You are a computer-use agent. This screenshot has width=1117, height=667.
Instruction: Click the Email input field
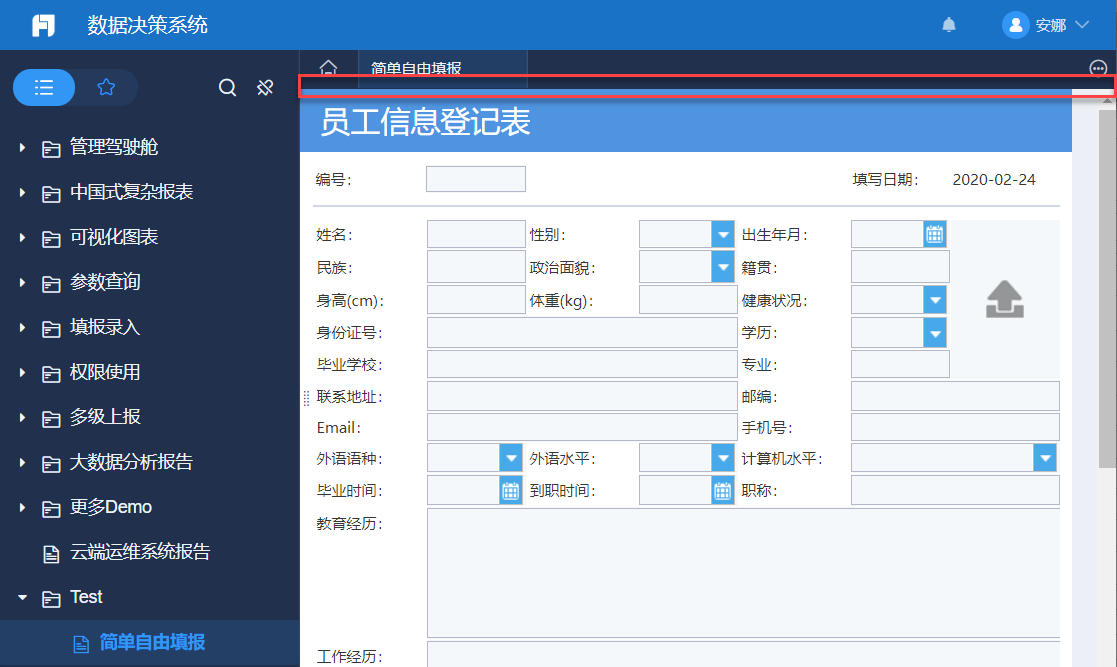click(582, 427)
